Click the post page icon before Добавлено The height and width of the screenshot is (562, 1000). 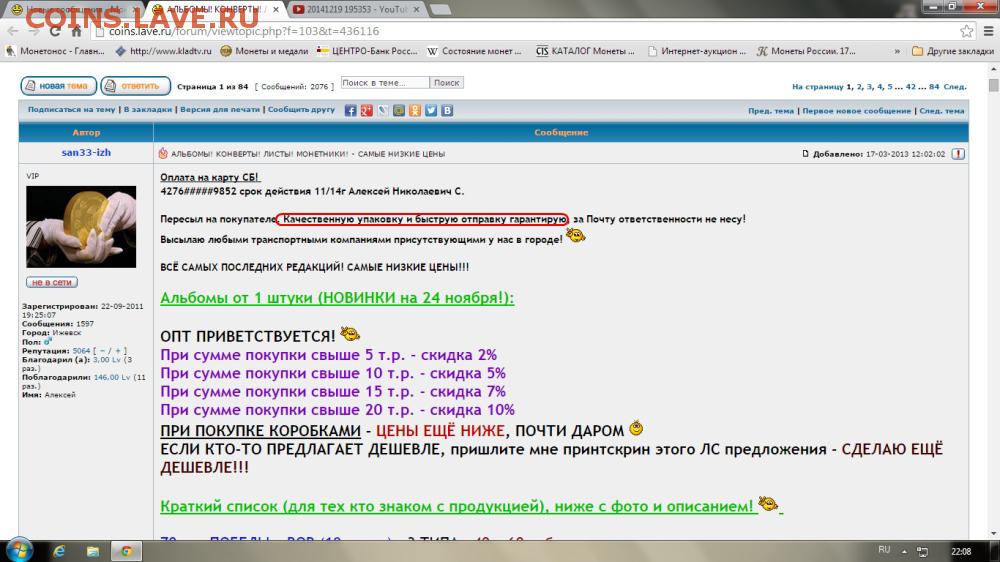coord(805,154)
